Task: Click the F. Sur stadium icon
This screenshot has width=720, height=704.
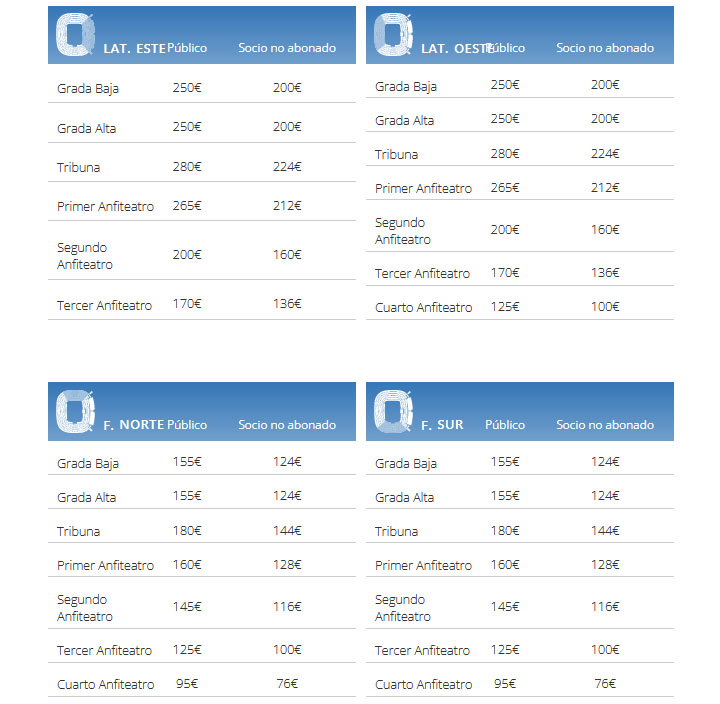Action: pyautogui.click(x=394, y=411)
